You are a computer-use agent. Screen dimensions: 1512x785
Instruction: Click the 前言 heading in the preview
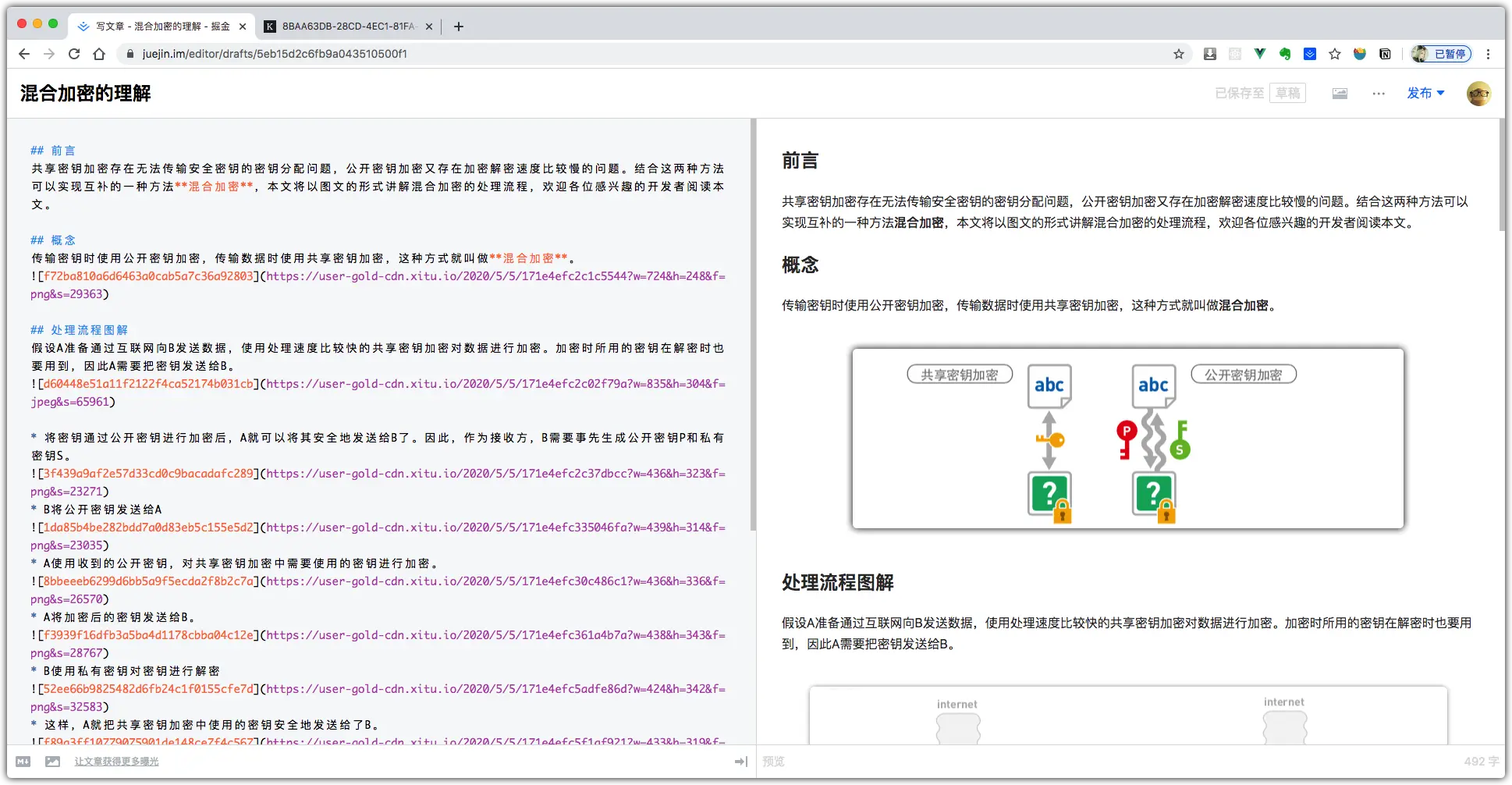[800, 161]
